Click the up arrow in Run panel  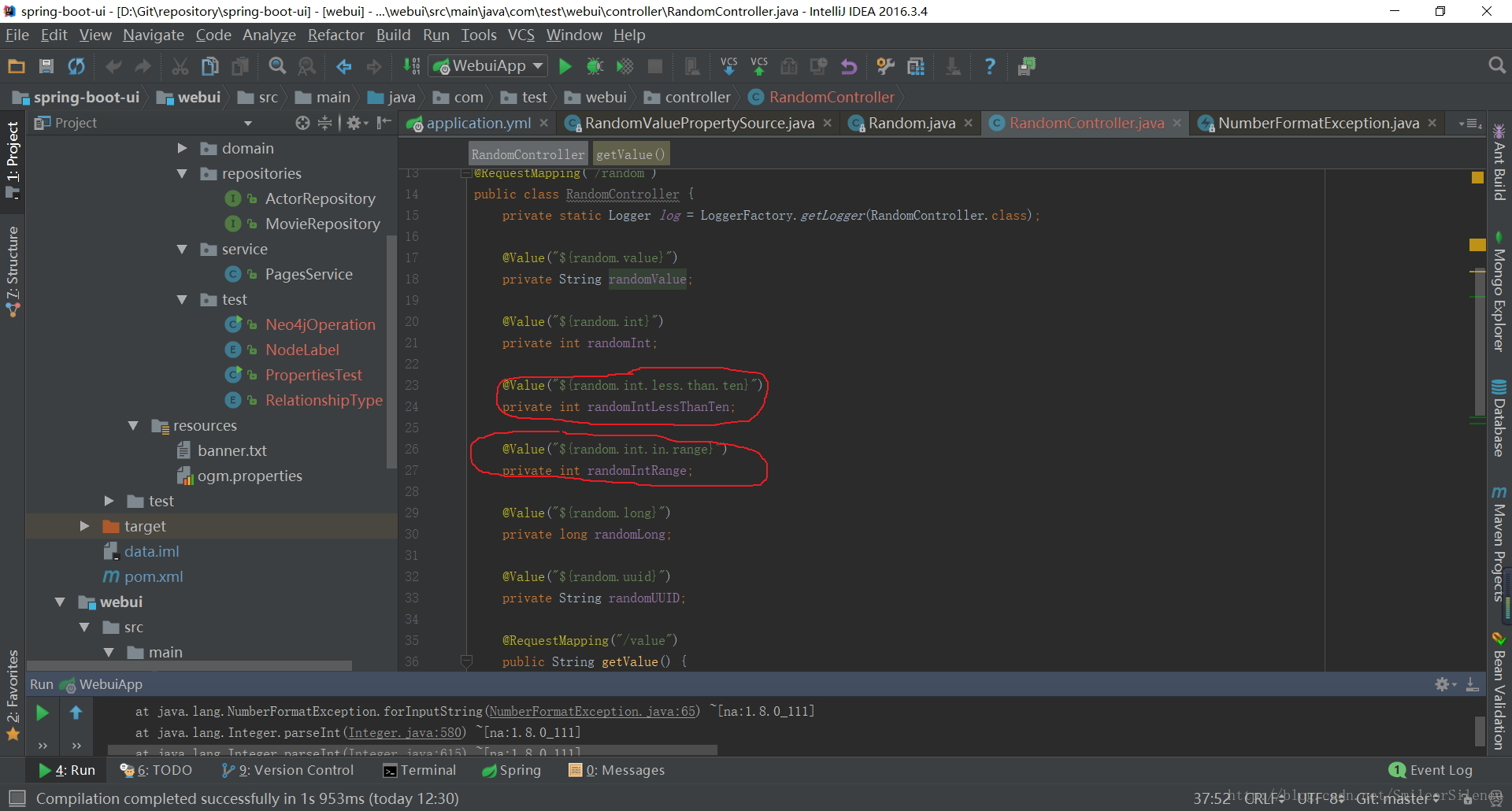tap(76, 713)
